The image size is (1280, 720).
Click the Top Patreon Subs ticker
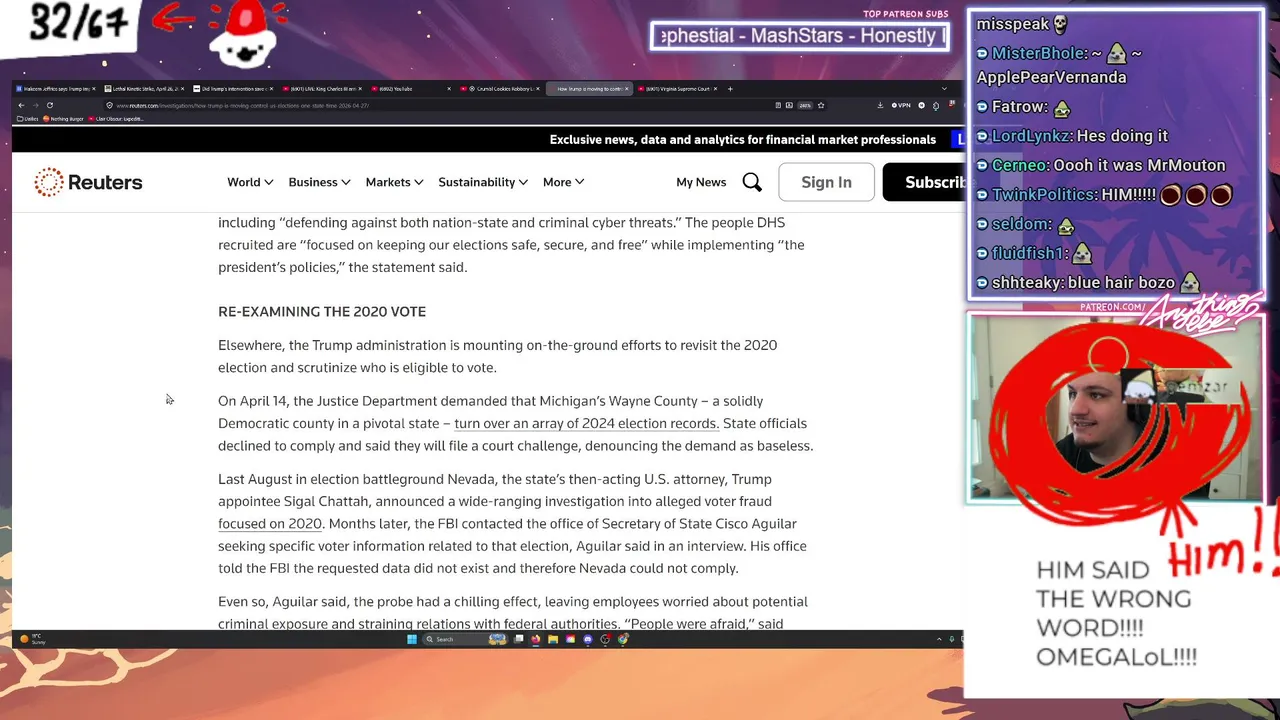(799, 36)
